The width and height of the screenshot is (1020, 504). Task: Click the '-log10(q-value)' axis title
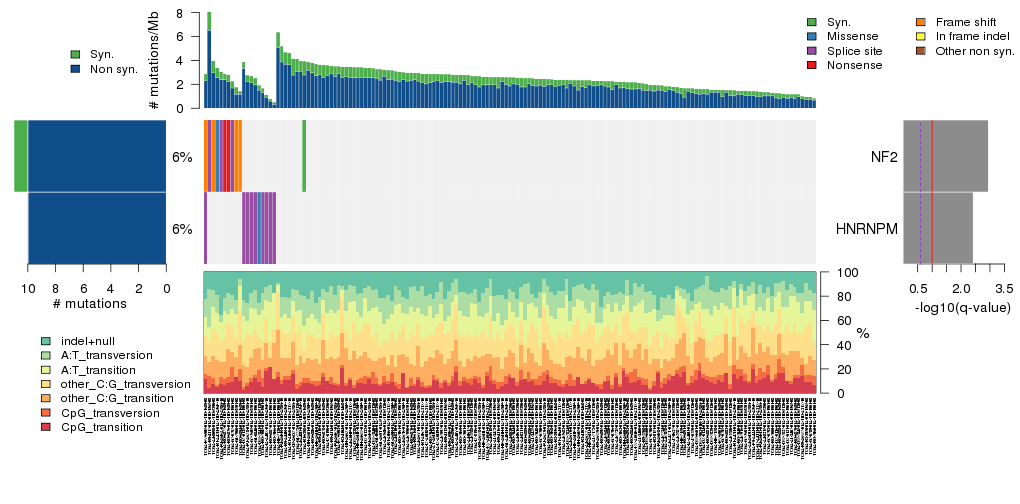pos(961,308)
